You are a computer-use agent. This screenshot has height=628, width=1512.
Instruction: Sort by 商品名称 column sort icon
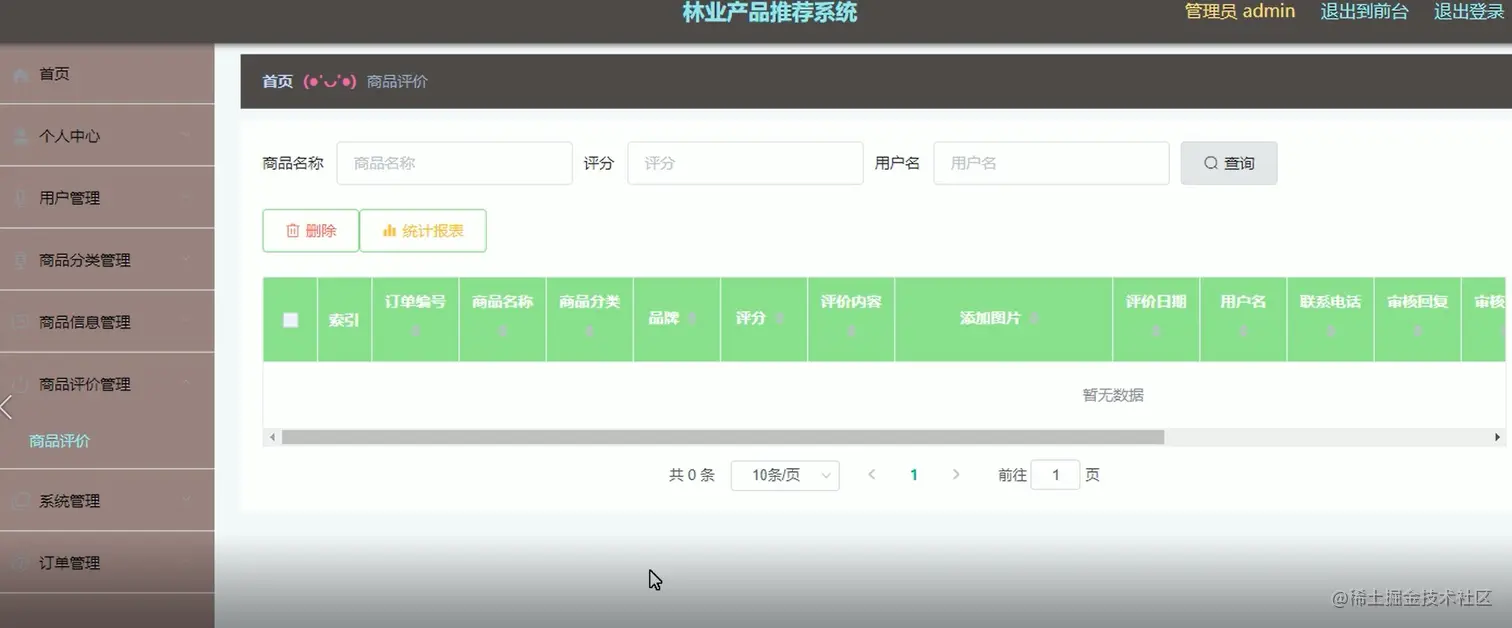503,330
